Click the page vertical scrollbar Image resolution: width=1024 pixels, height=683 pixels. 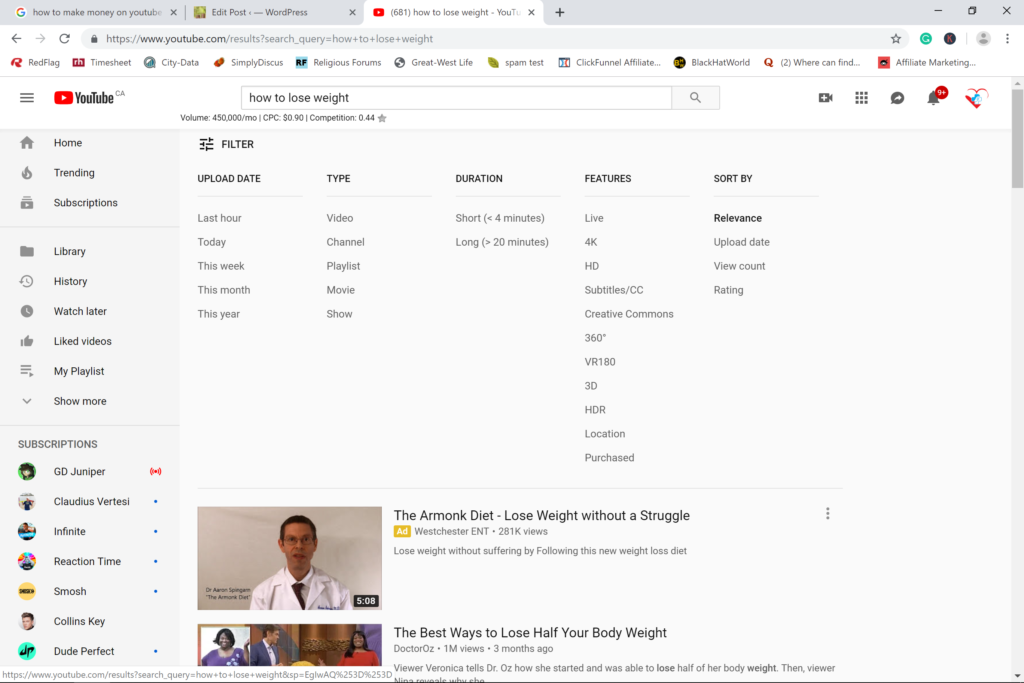[1017, 138]
